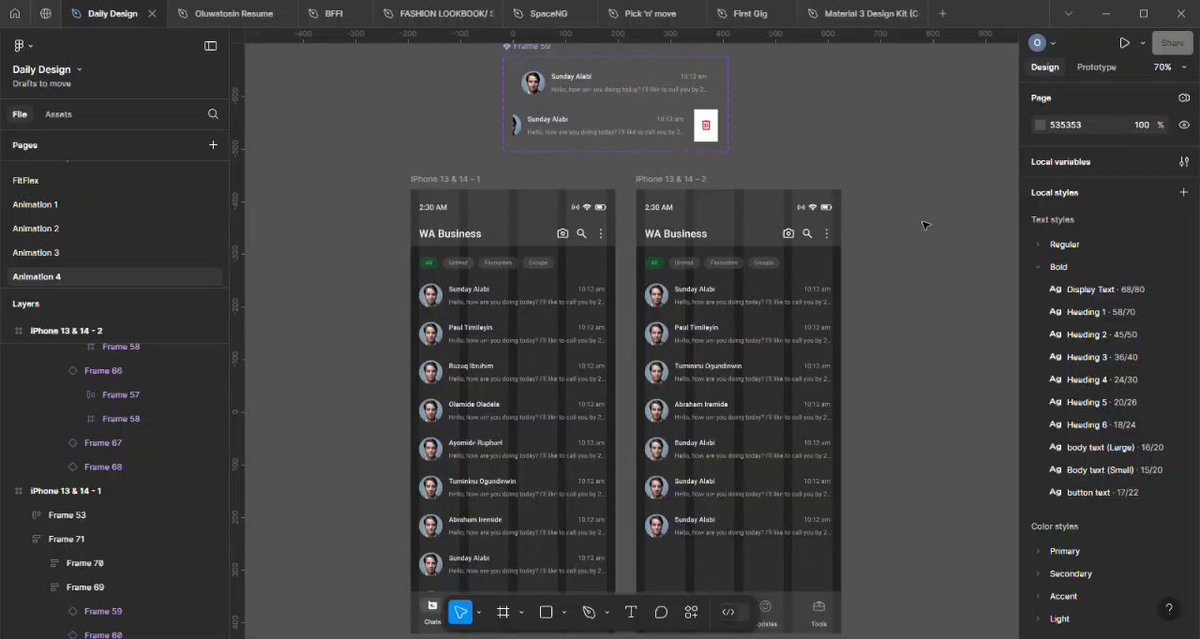Expand the Regular text styles group
The height and width of the screenshot is (639, 1200).
pos(1037,244)
